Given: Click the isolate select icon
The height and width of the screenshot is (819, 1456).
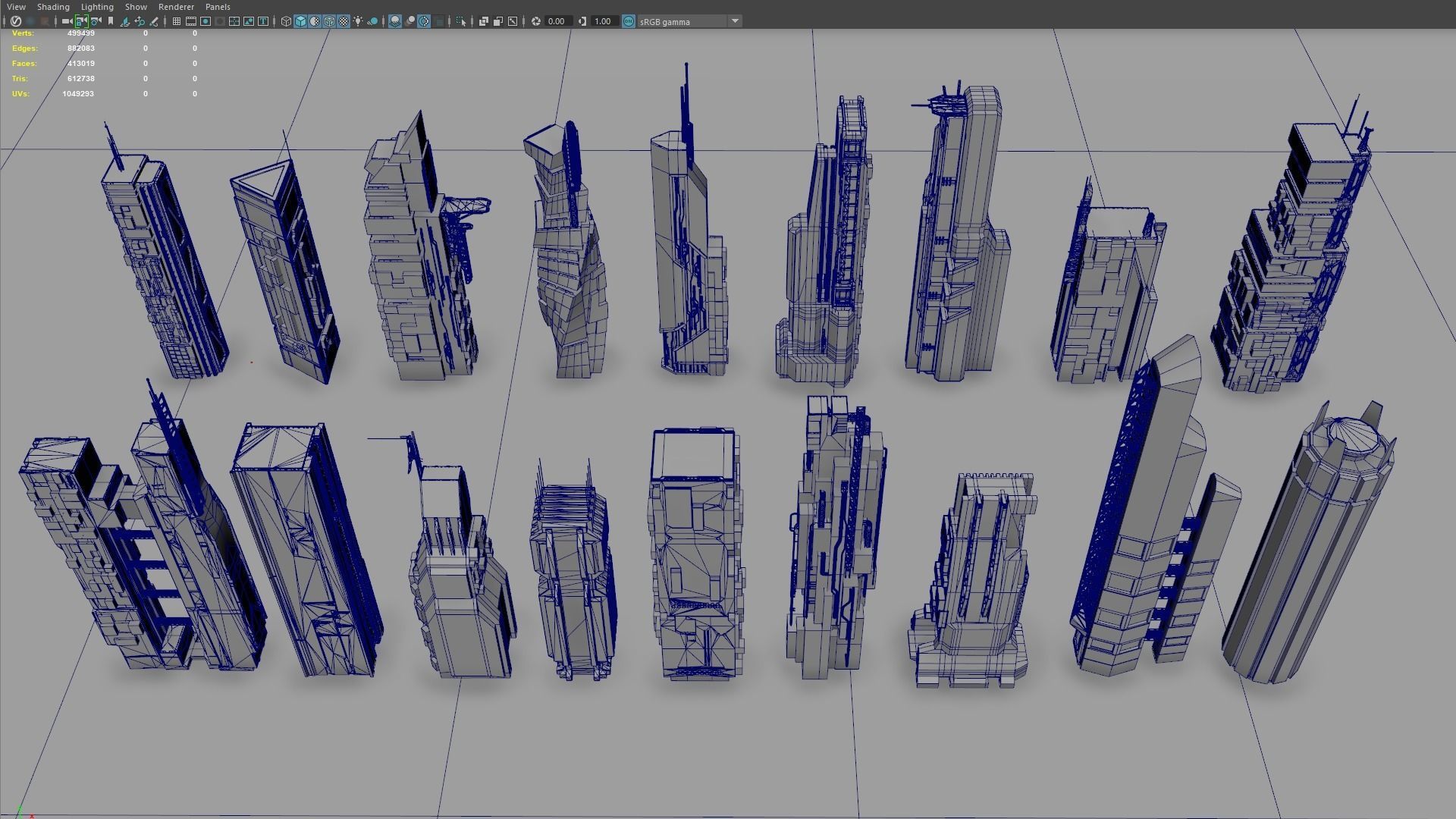Looking at the screenshot, I should click(460, 21).
